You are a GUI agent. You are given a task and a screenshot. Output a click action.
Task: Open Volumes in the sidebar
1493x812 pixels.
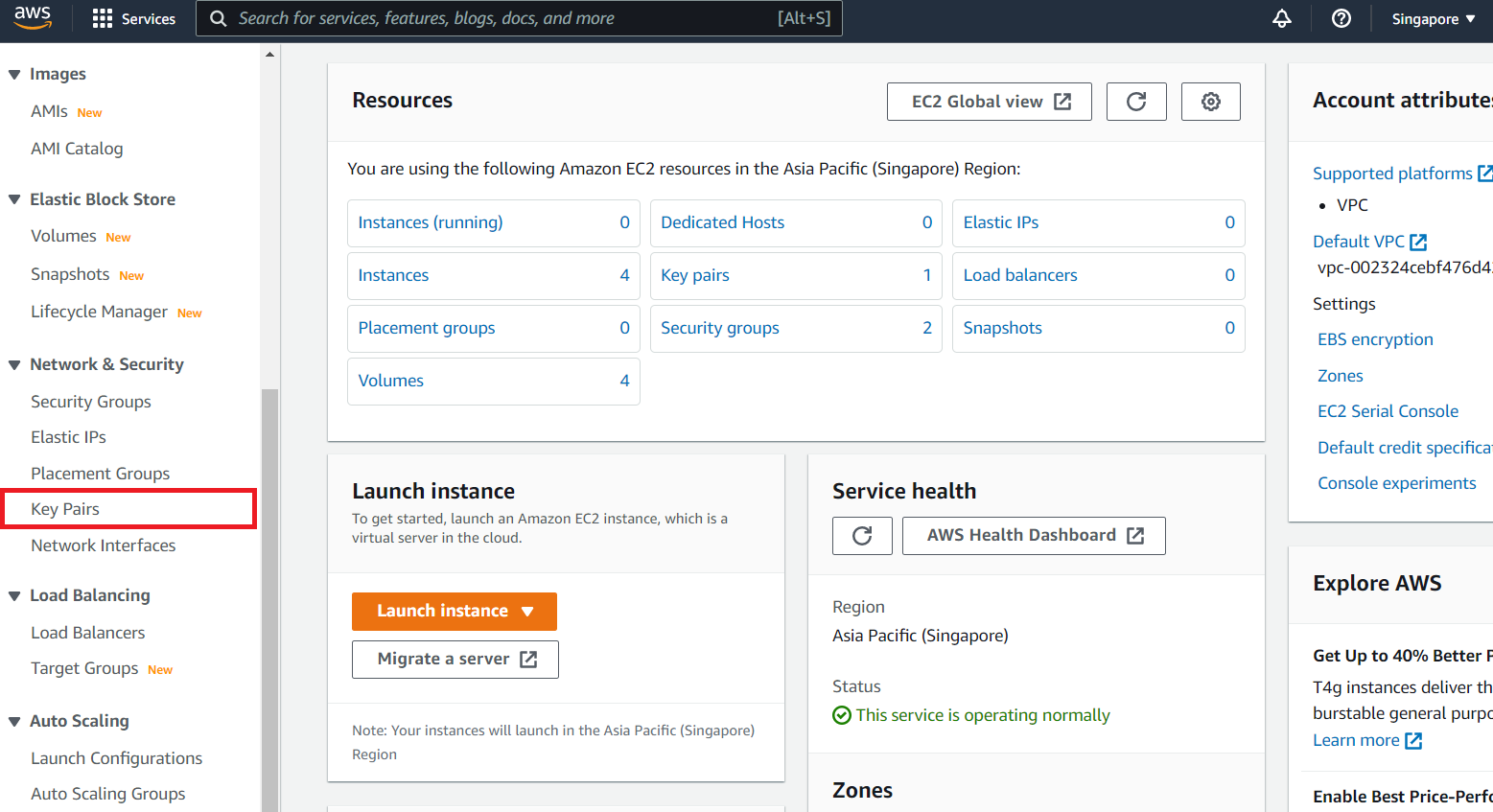click(63, 236)
